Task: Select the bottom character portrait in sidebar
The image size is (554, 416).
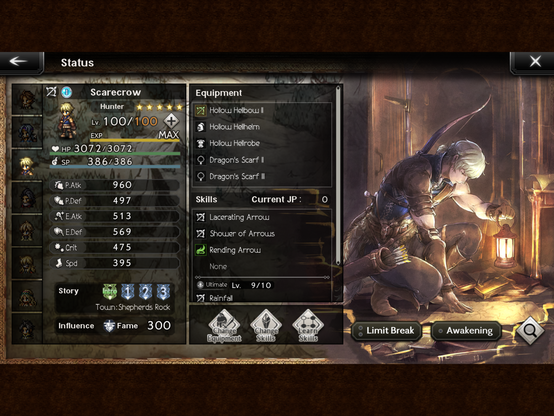Action: 27,329
